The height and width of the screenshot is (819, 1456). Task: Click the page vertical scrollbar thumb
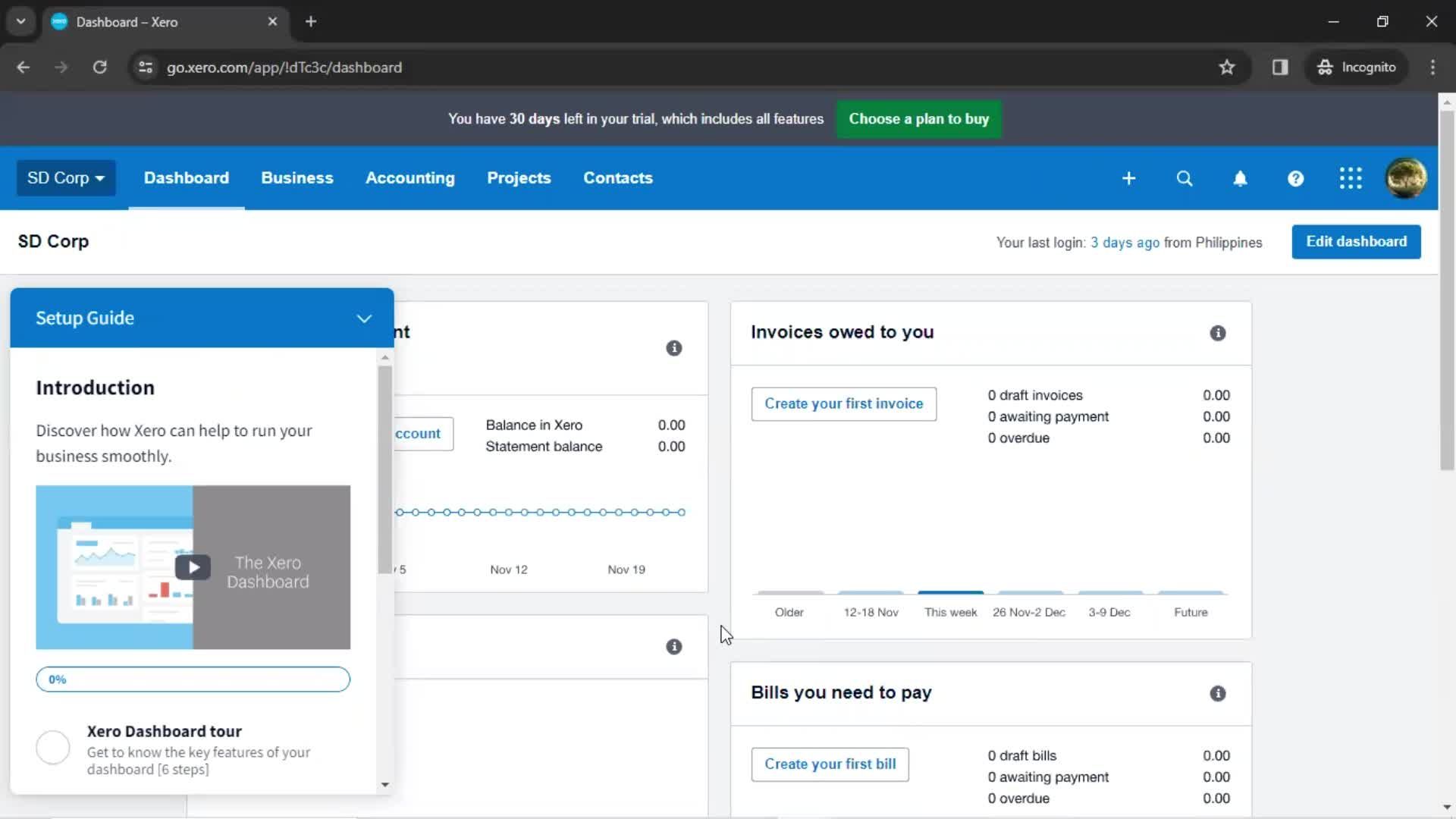(x=1447, y=290)
